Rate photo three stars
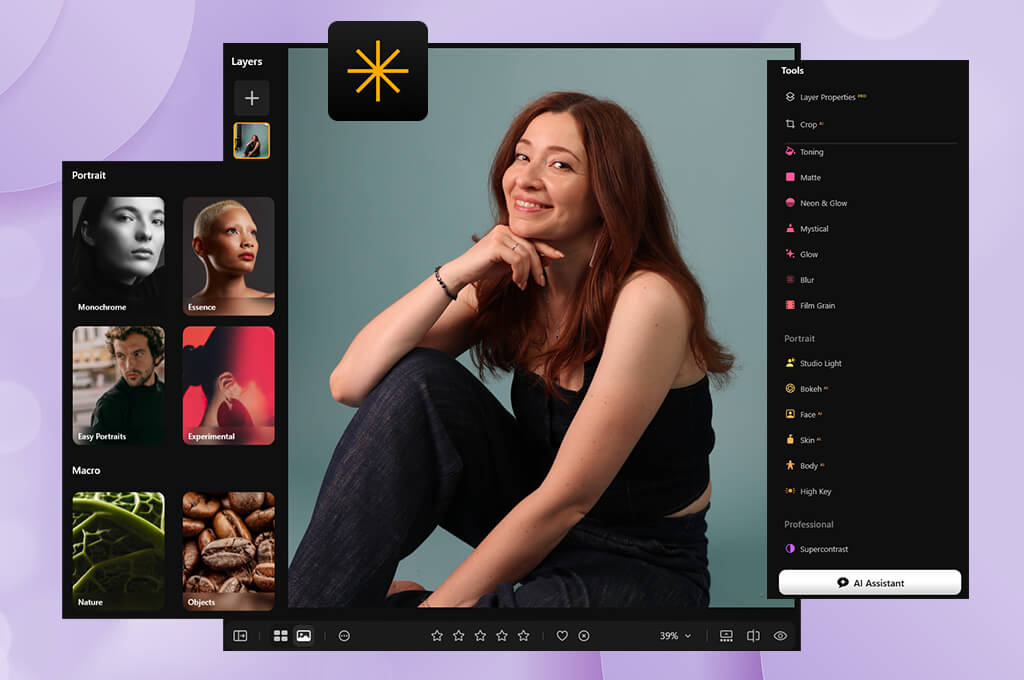Viewport: 1024px width, 680px height. pyautogui.click(x=480, y=636)
